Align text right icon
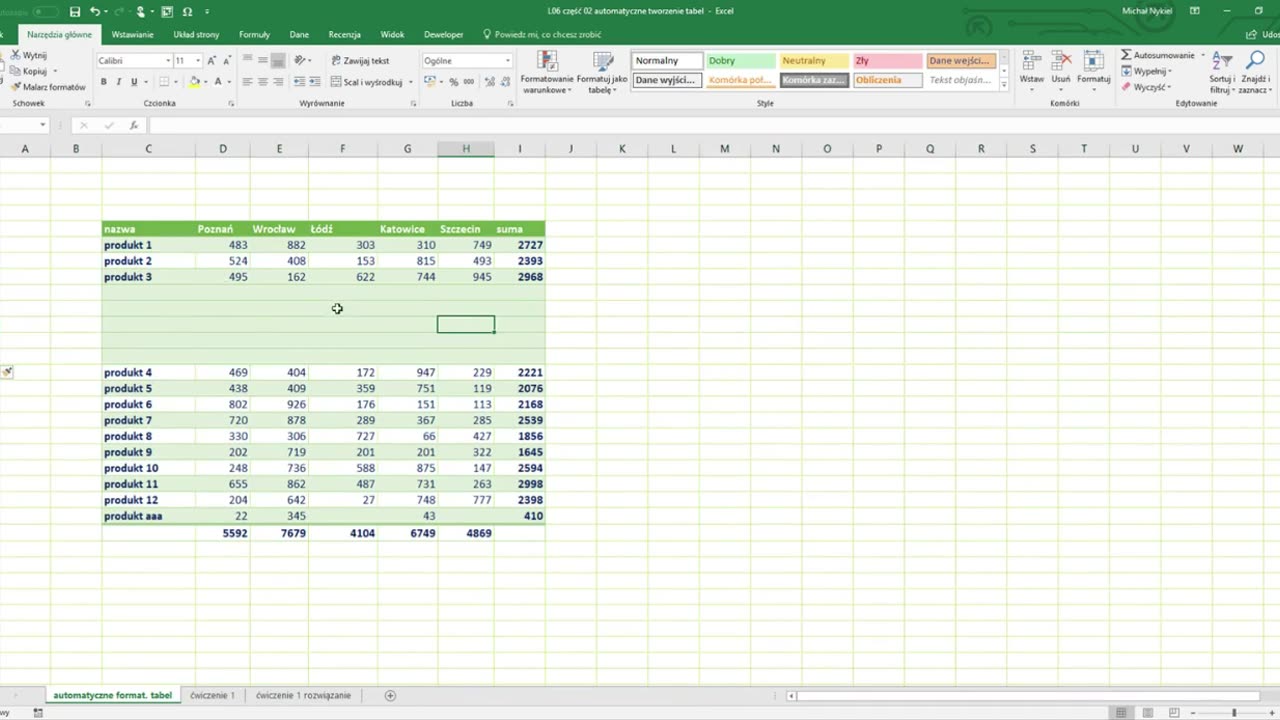Viewport: 1280px width, 720px height. [x=278, y=82]
